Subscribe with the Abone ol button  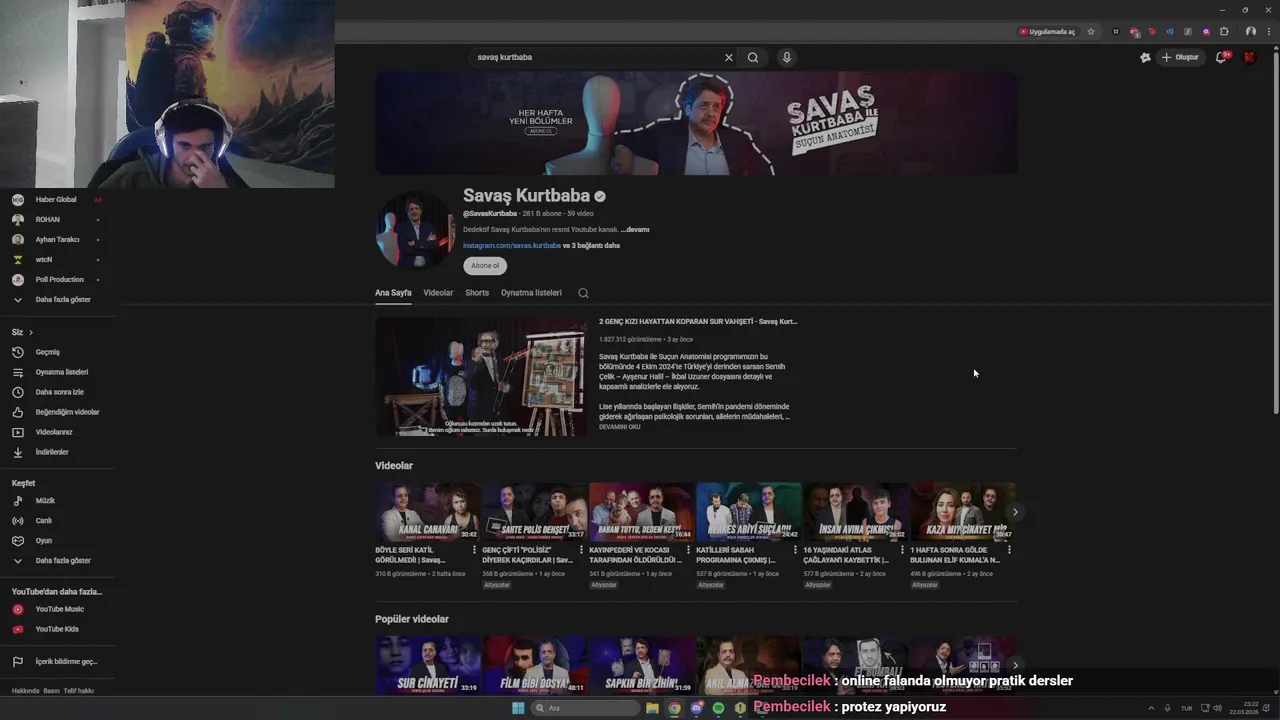(x=485, y=266)
